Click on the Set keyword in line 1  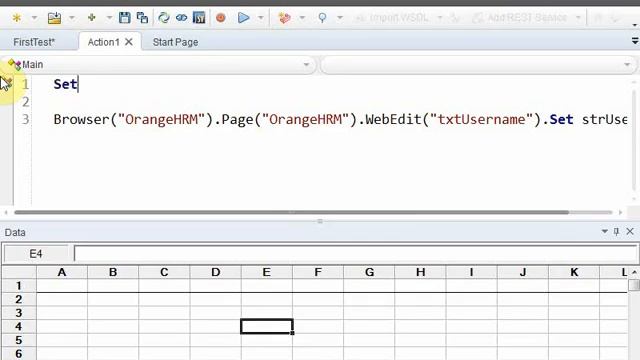[x=65, y=84]
